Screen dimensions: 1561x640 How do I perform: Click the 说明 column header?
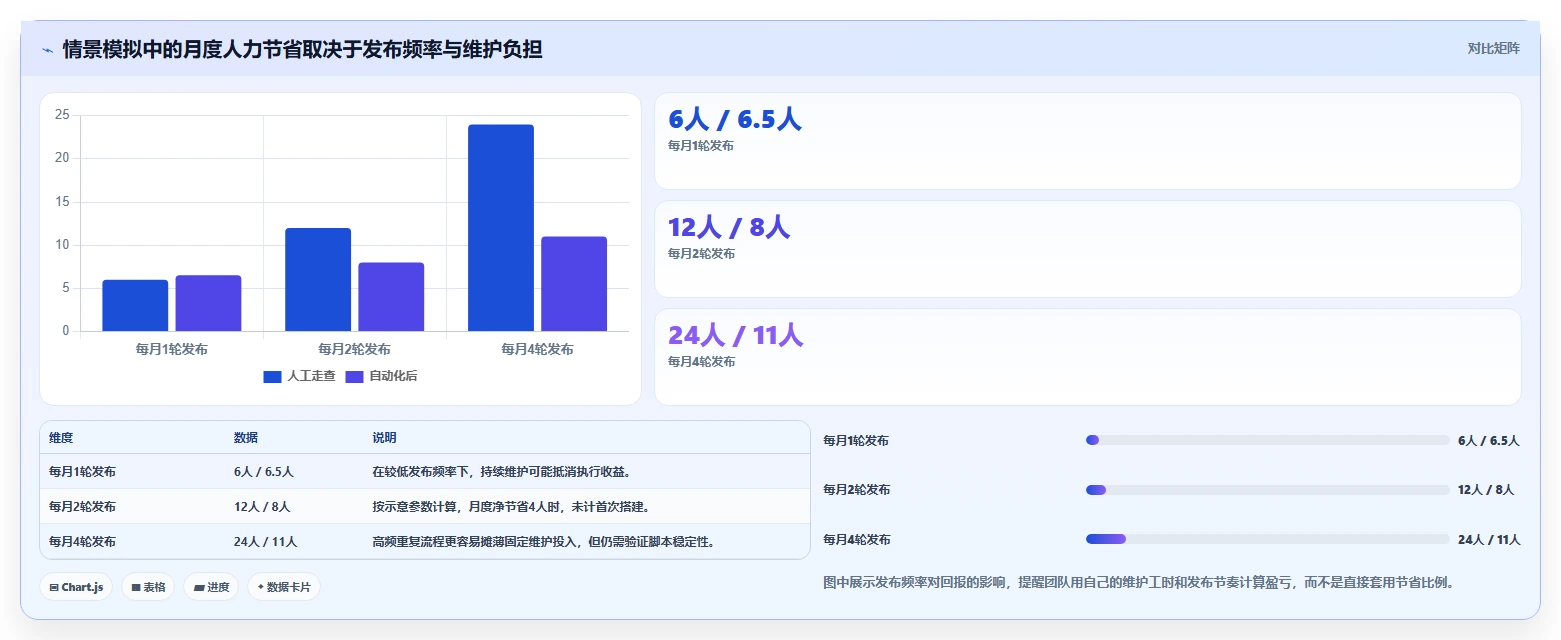point(385,438)
